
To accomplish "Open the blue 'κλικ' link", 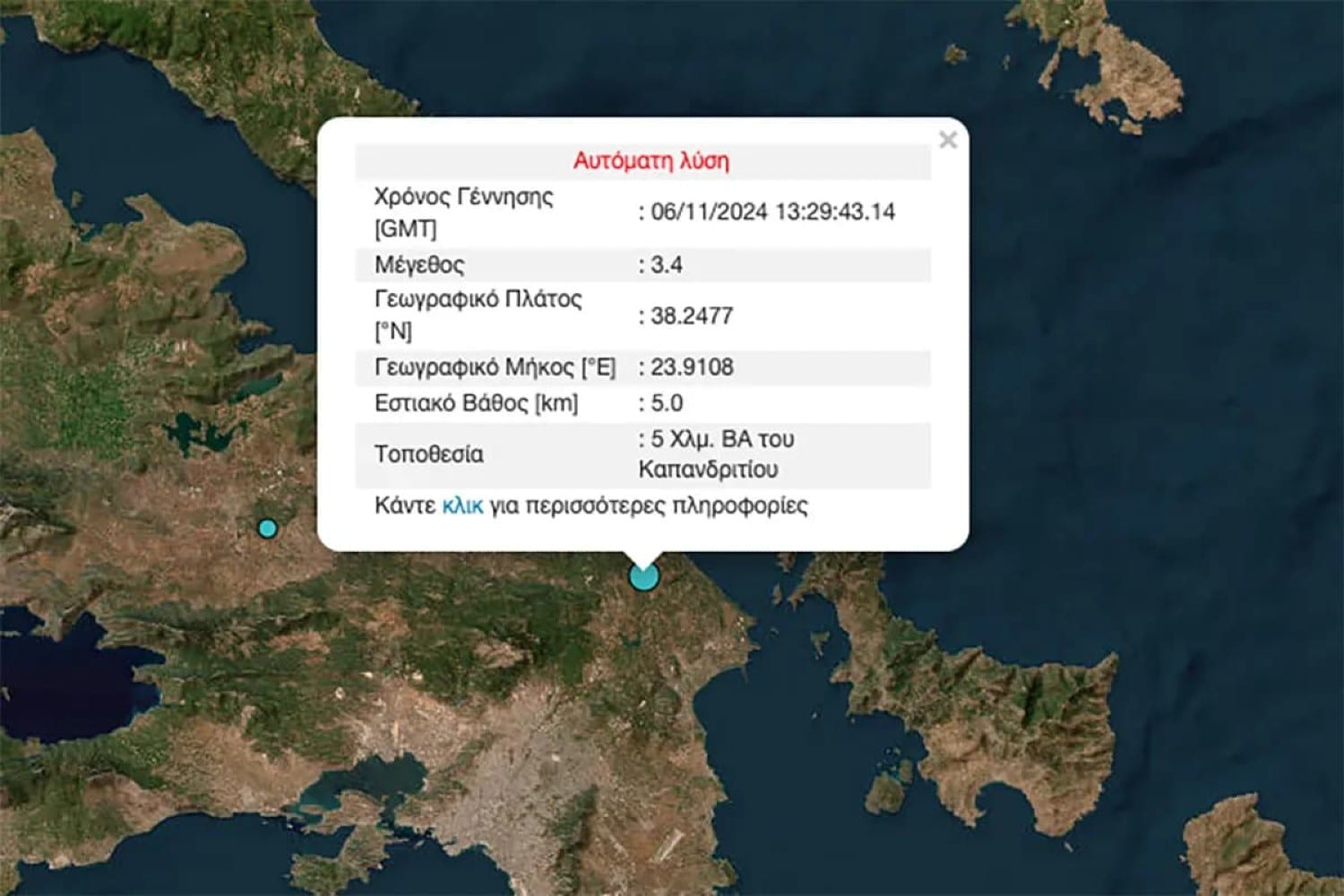I will [462, 506].
